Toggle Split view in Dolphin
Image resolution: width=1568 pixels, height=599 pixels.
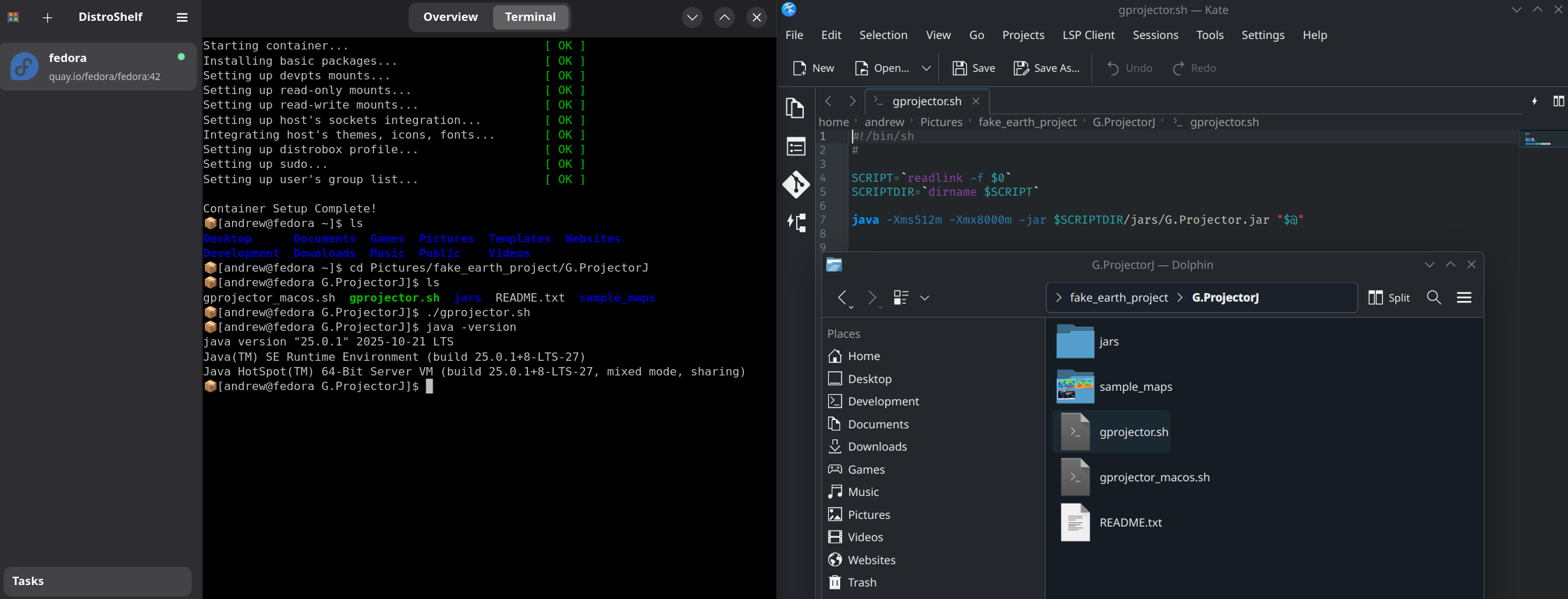tap(1389, 298)
